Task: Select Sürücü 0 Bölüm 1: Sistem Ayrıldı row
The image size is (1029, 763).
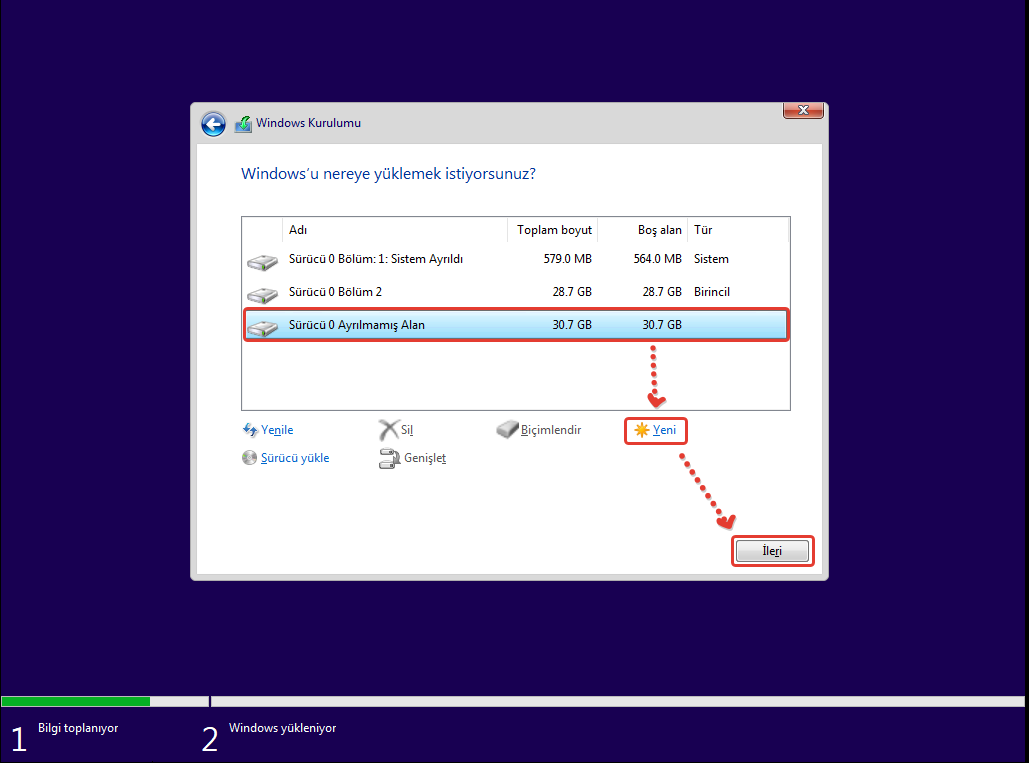Action: coord(375,259)
